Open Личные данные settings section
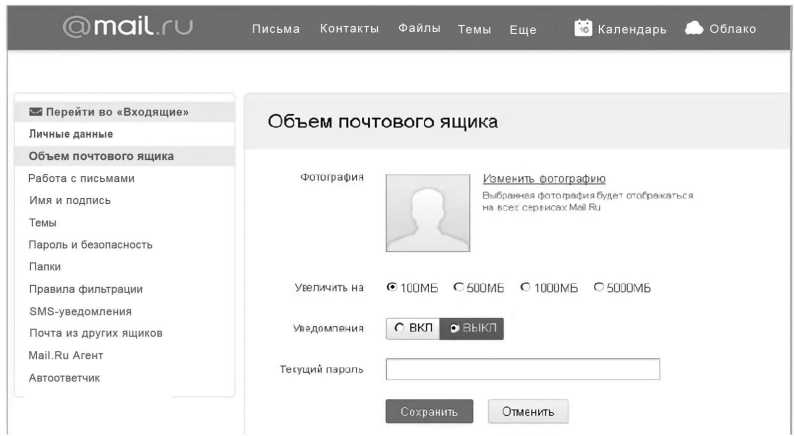This screenshot has width=794, height=436. pos(71,134)
